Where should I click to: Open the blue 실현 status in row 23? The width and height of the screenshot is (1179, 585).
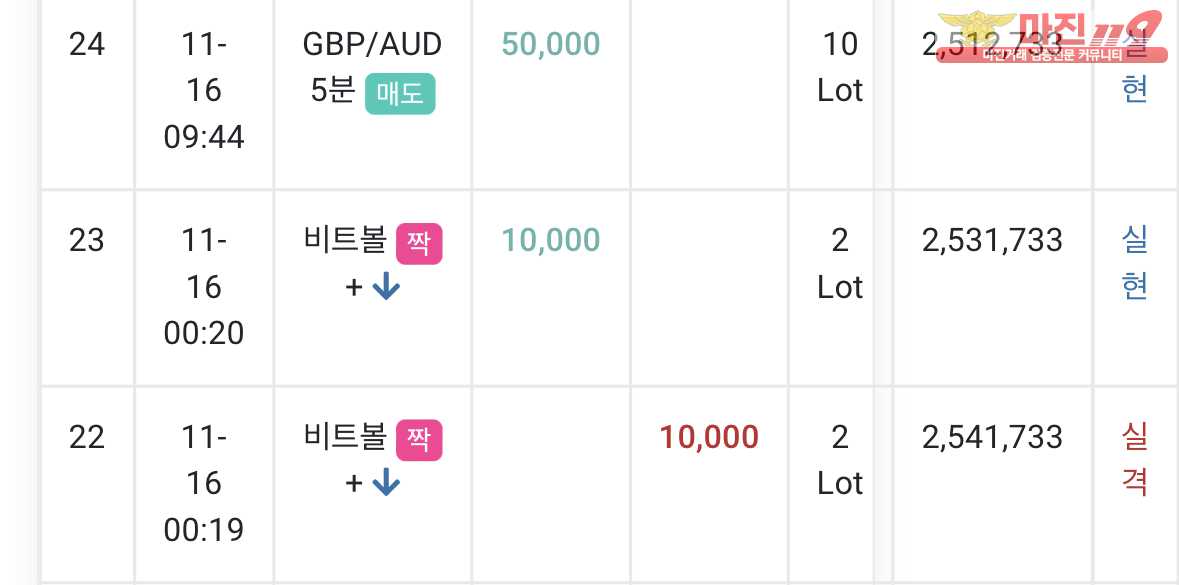[x=1134, y=263]
